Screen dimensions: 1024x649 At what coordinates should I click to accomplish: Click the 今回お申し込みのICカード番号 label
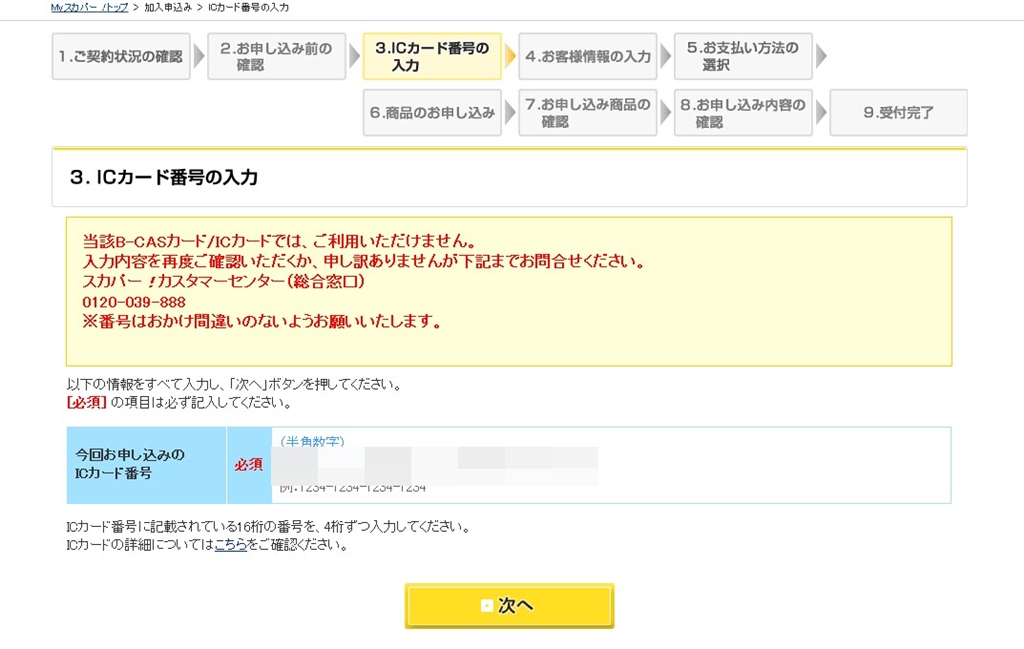pos(129,464)
